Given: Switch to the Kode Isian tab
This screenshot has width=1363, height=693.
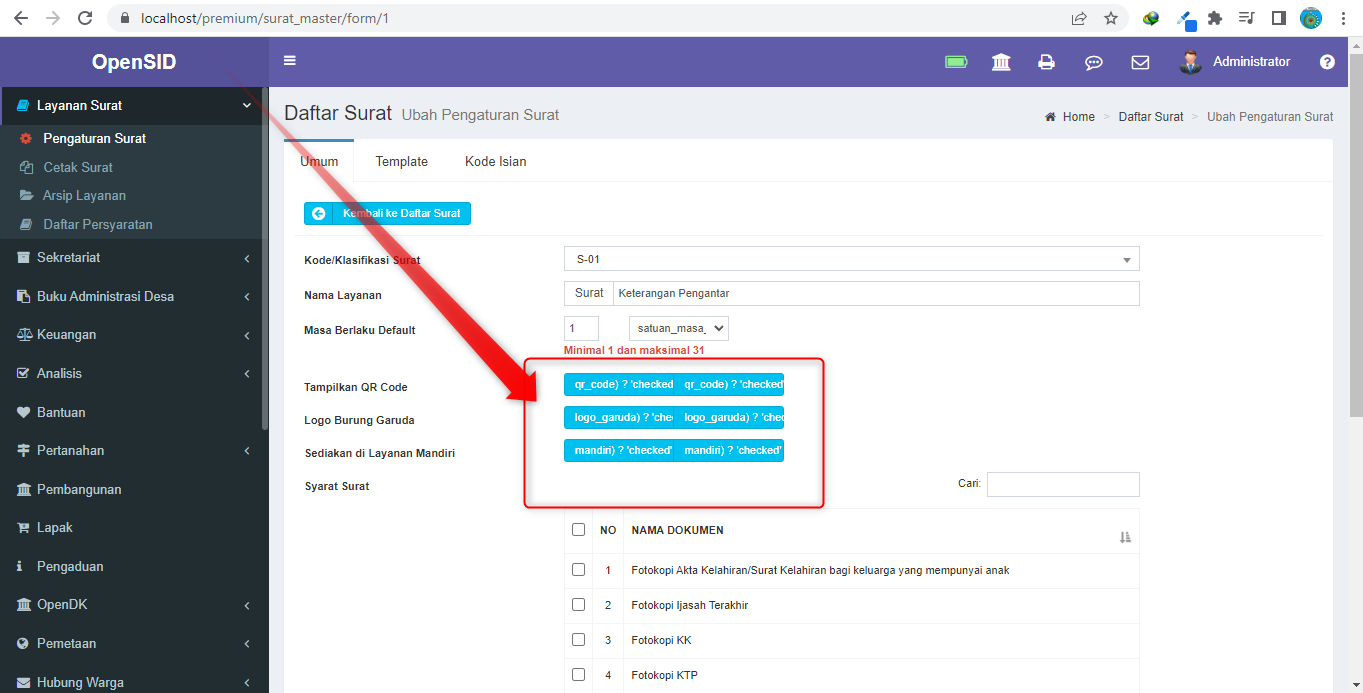Looking at the screenshot, I should pyautogui.click(x=495, y=161).
